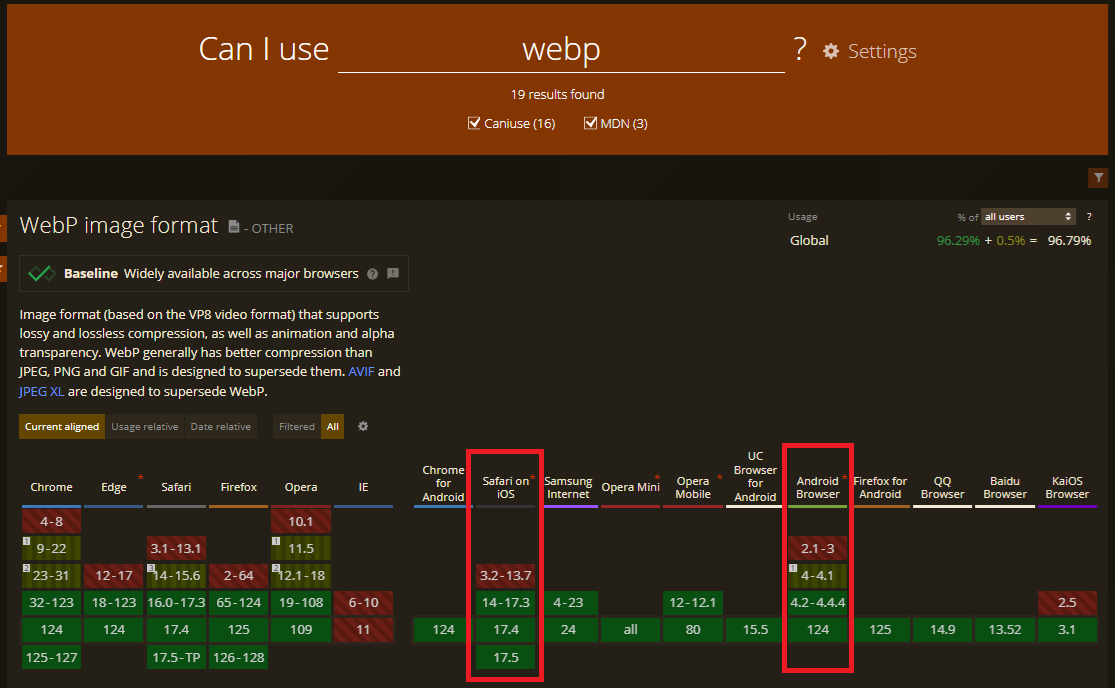Viewport: 1115px width, 688px height.
Task: Toggle the Caniuse (16) checkbox
Action: (474, 123)
